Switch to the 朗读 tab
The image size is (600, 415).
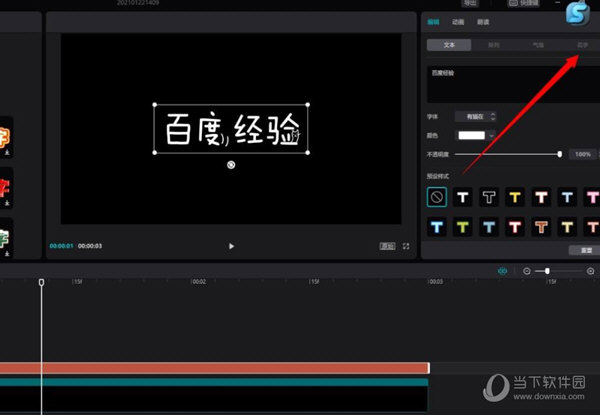click(x=483, y=22)
